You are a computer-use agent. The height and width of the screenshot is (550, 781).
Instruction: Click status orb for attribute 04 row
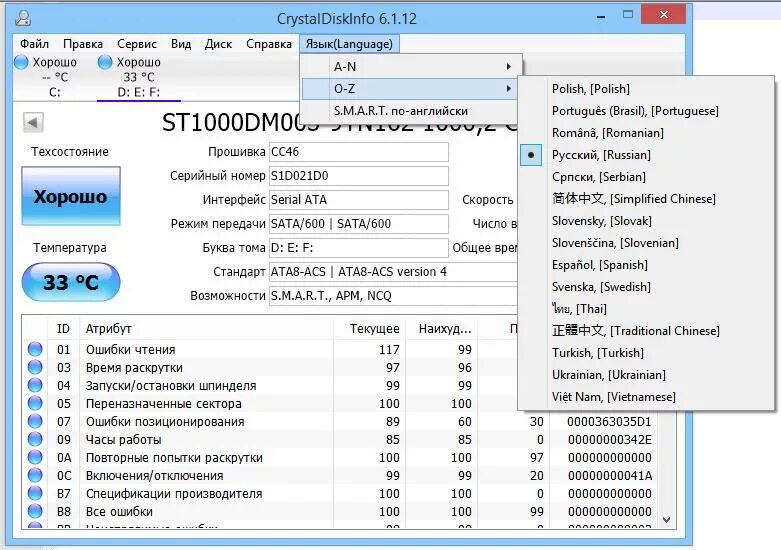click(x=35, y=385)
